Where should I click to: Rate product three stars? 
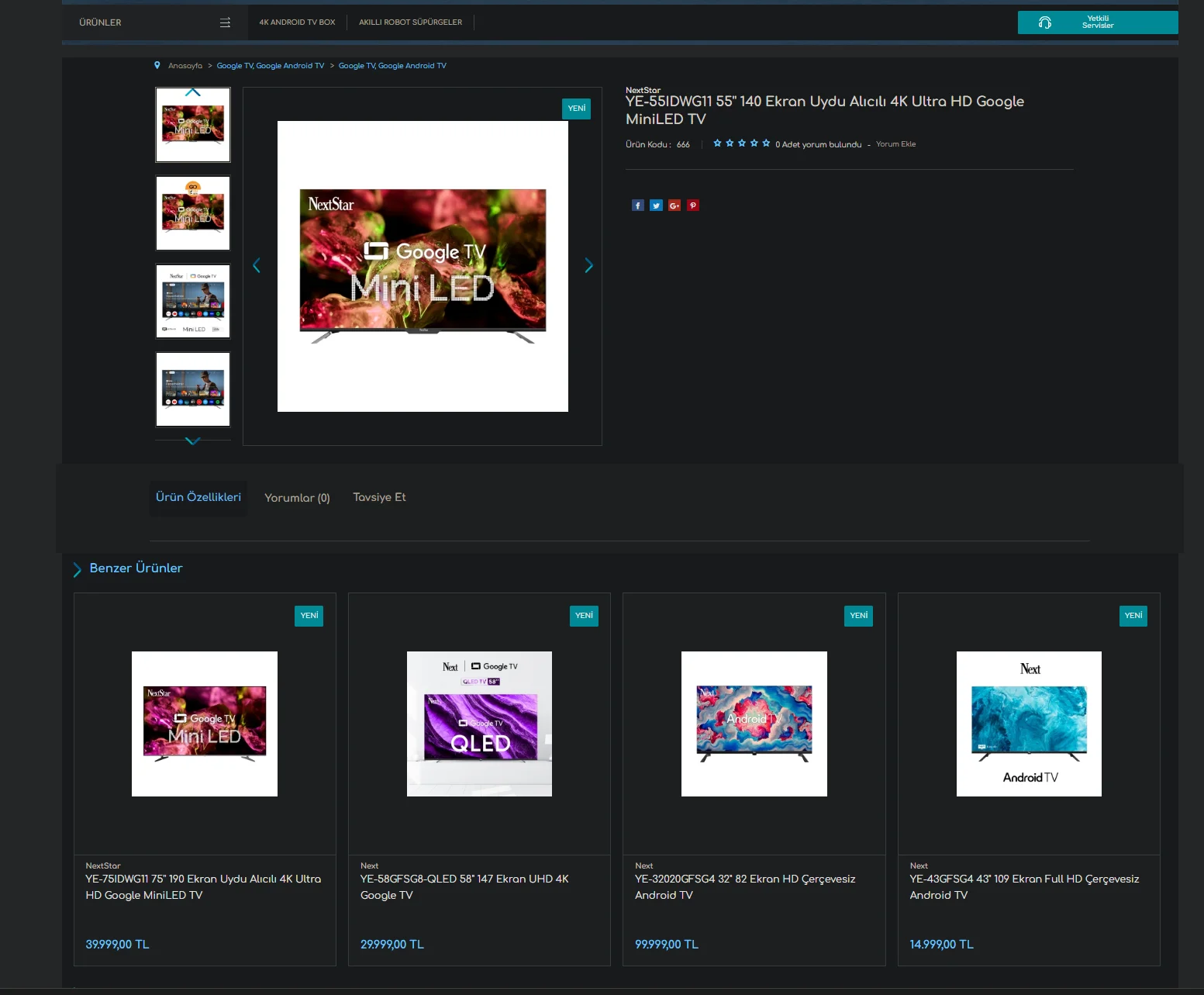(x=742, y=143)
